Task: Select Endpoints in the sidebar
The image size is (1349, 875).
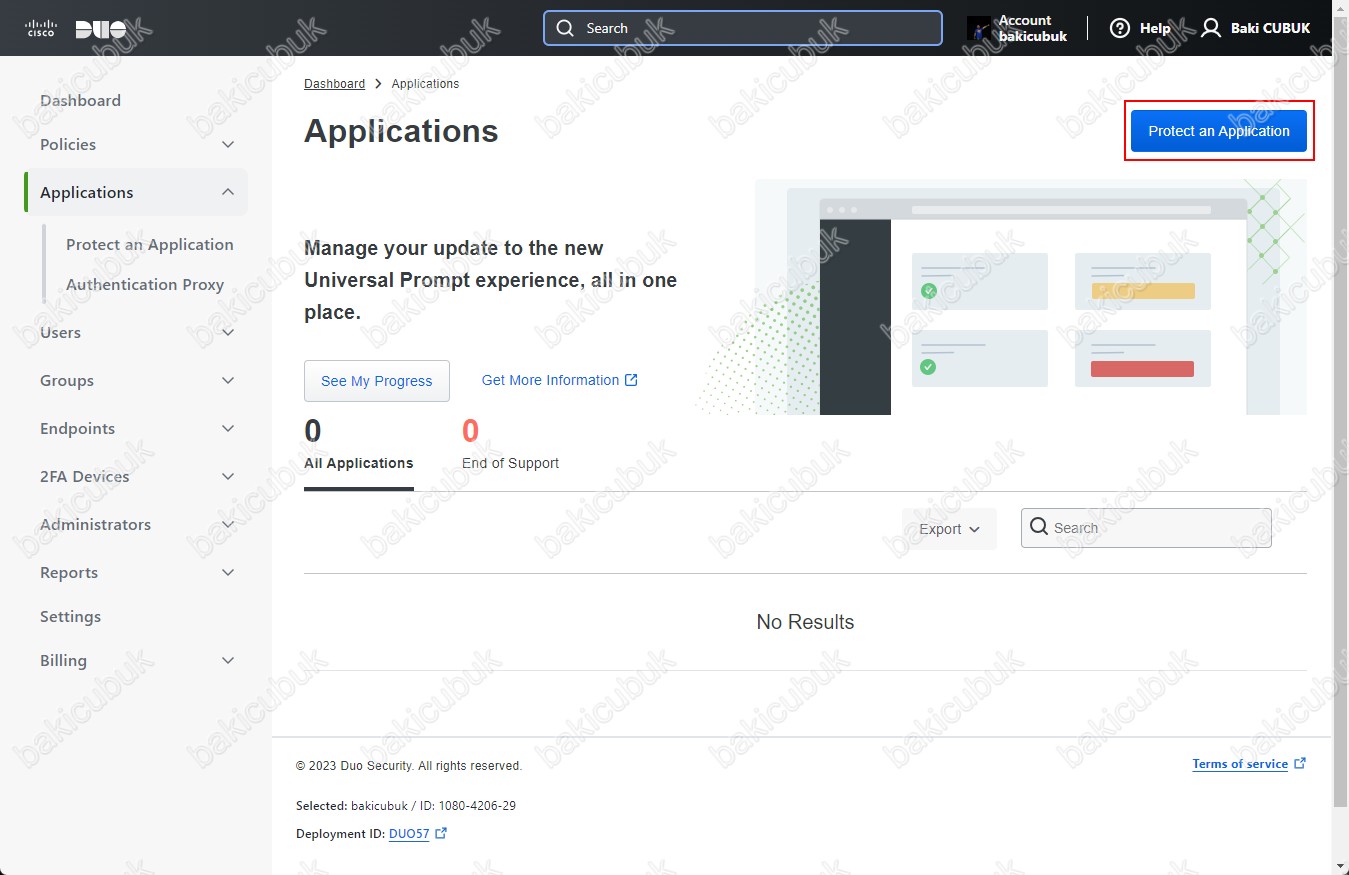Action: [77, 428]
